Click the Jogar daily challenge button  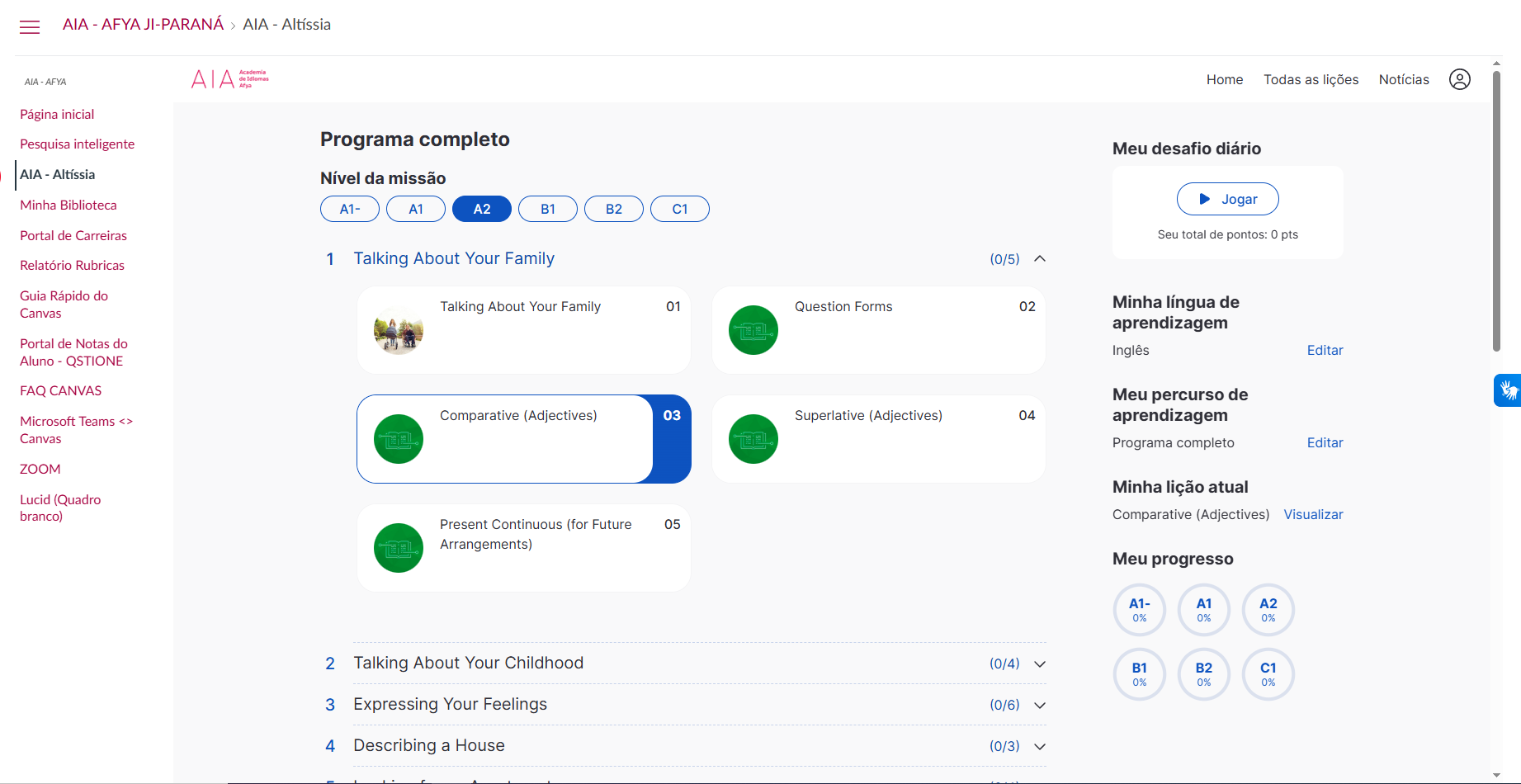1227,199
